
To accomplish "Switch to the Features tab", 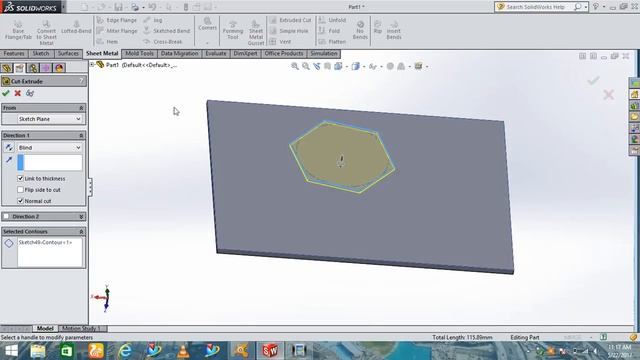I will click(14, 53).
